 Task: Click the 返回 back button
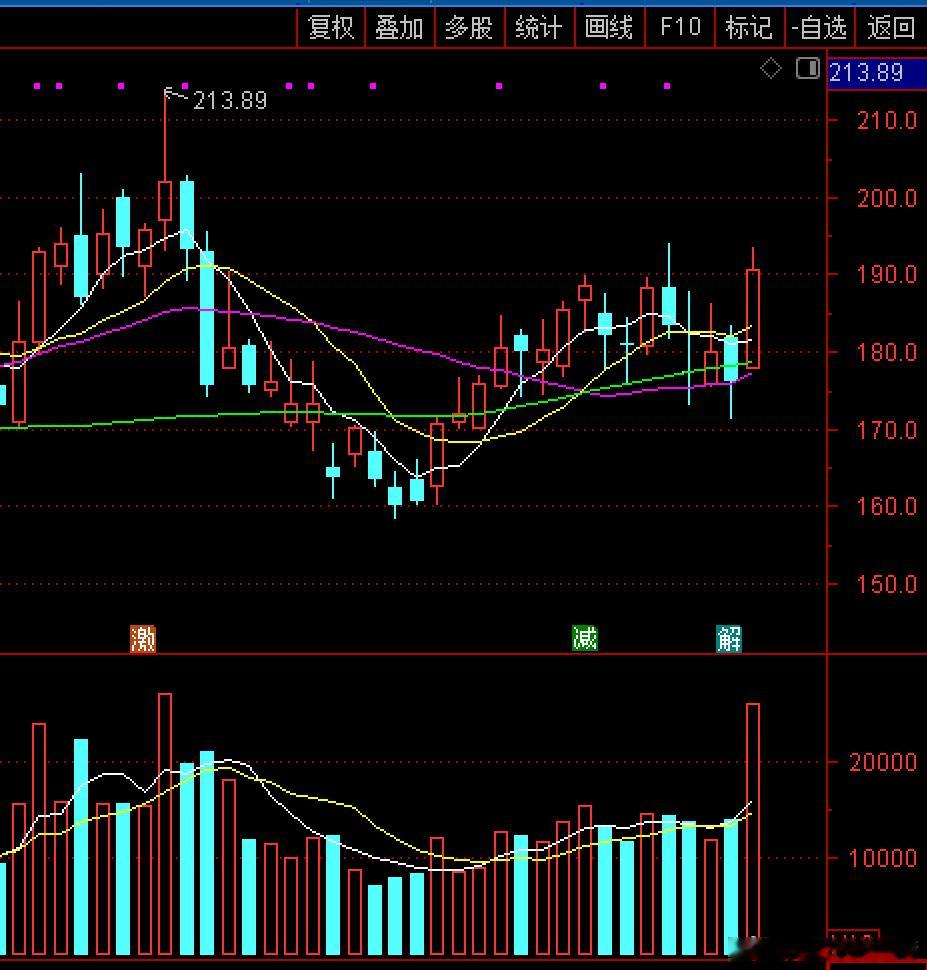tap(890, 27)
